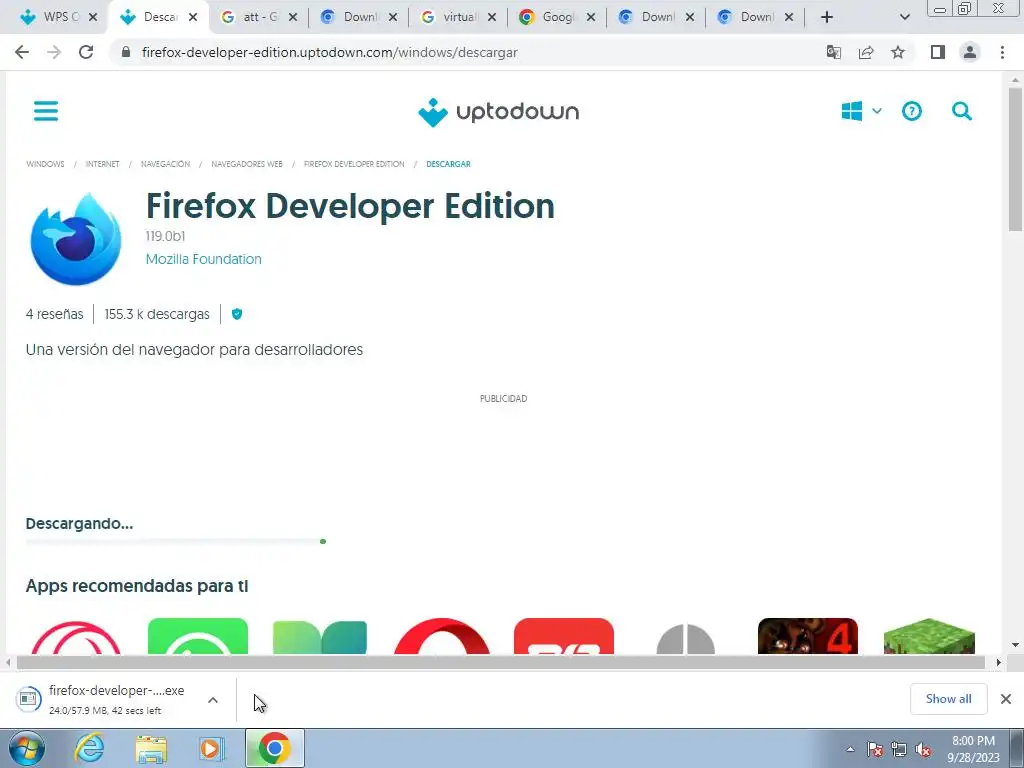Viewport: 1024px width, 768px height.
Task: Click the '4 reseñas' reviews text
Action: tap(55, 314)
